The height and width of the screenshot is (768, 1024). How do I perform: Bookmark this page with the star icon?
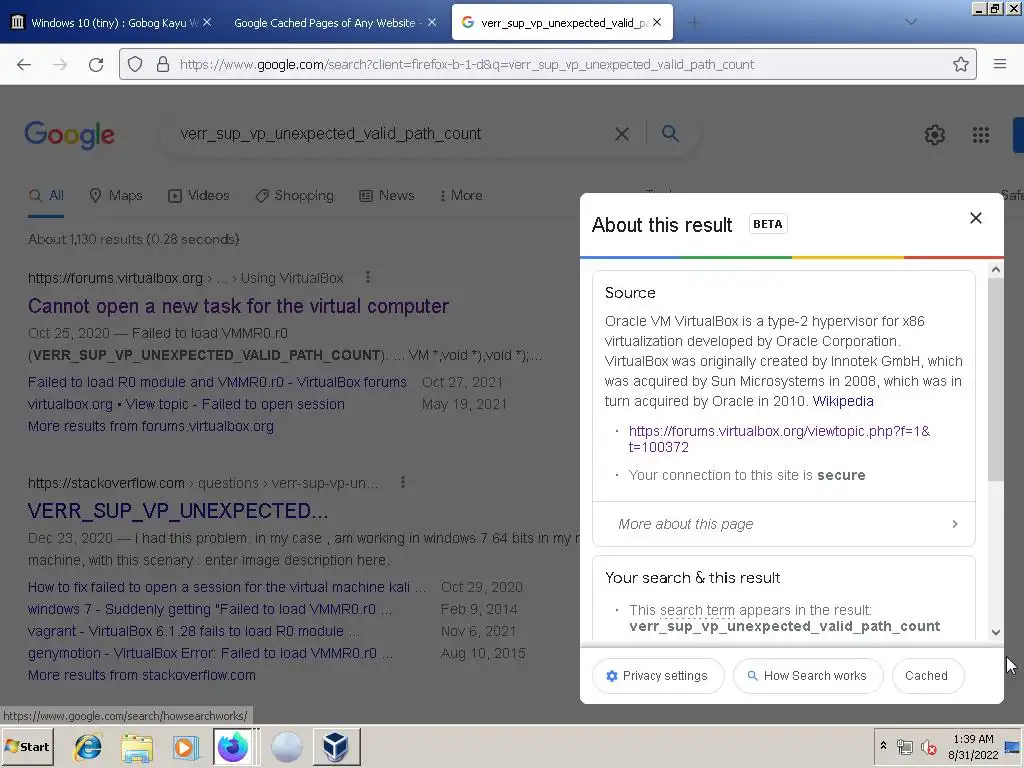[961, 64]
